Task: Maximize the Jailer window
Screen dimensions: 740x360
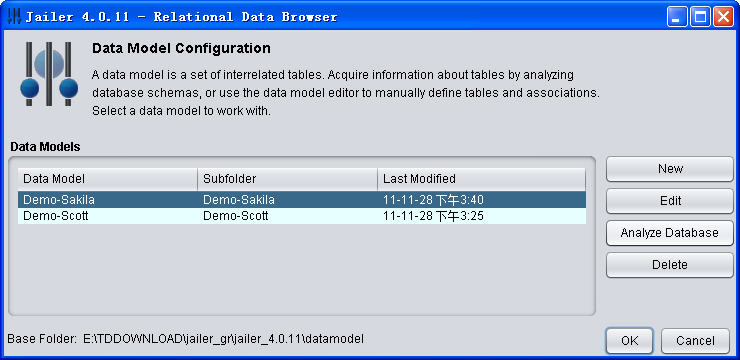Action: (x=700, y=17)
